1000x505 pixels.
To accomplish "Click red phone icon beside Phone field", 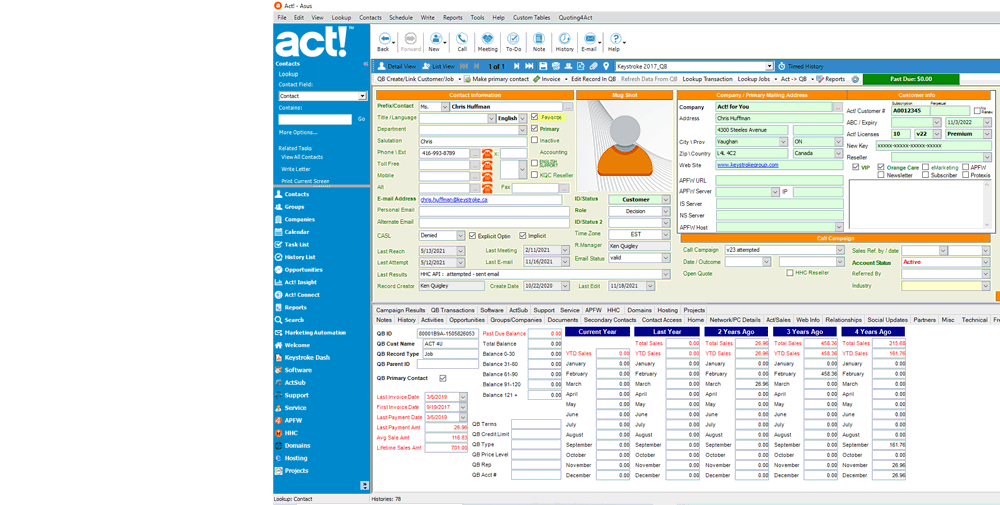I will 488,153.
